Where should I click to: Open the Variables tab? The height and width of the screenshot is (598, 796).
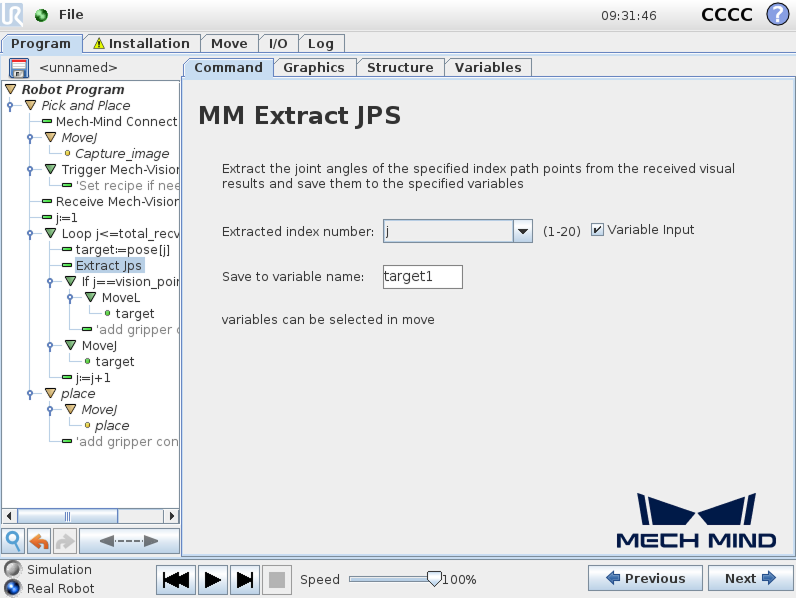[488, 68]
